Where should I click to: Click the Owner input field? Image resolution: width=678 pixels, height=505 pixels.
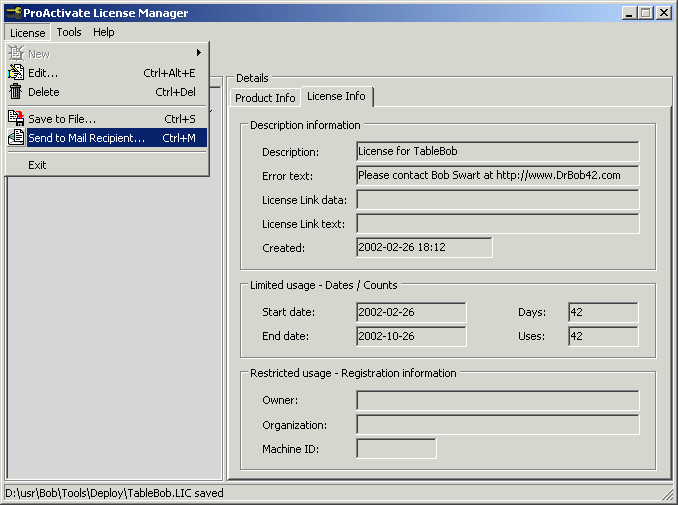pos(498,400)
